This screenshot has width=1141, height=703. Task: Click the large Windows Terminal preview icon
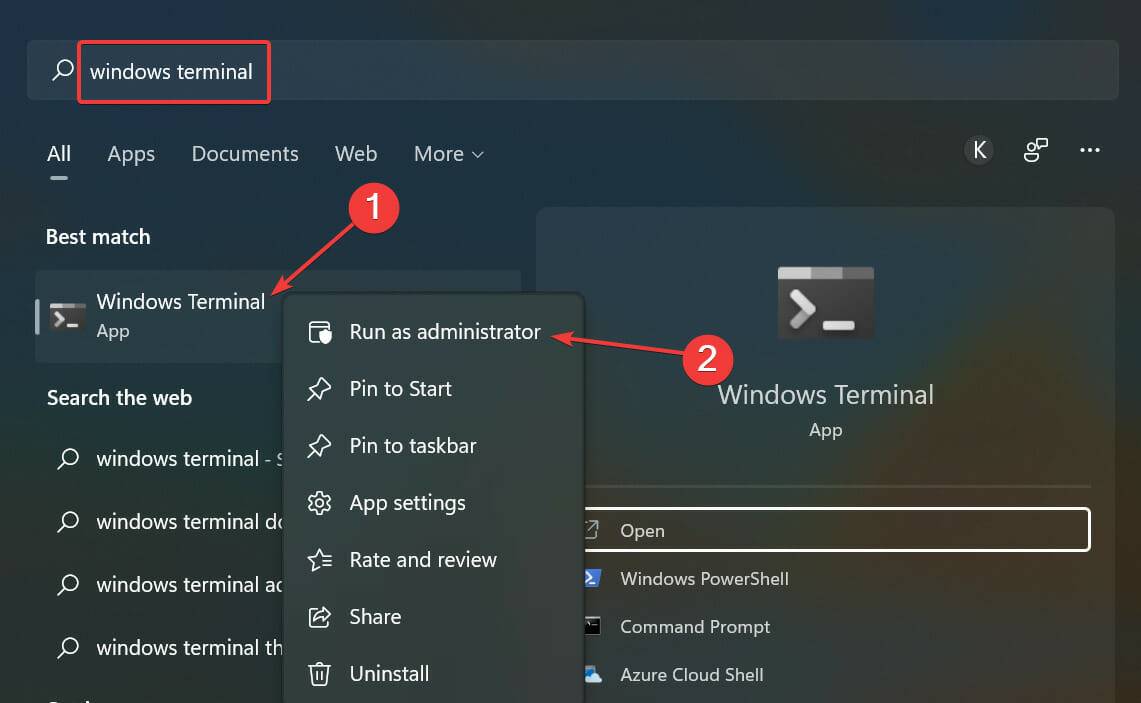click(x=825, y=302)
